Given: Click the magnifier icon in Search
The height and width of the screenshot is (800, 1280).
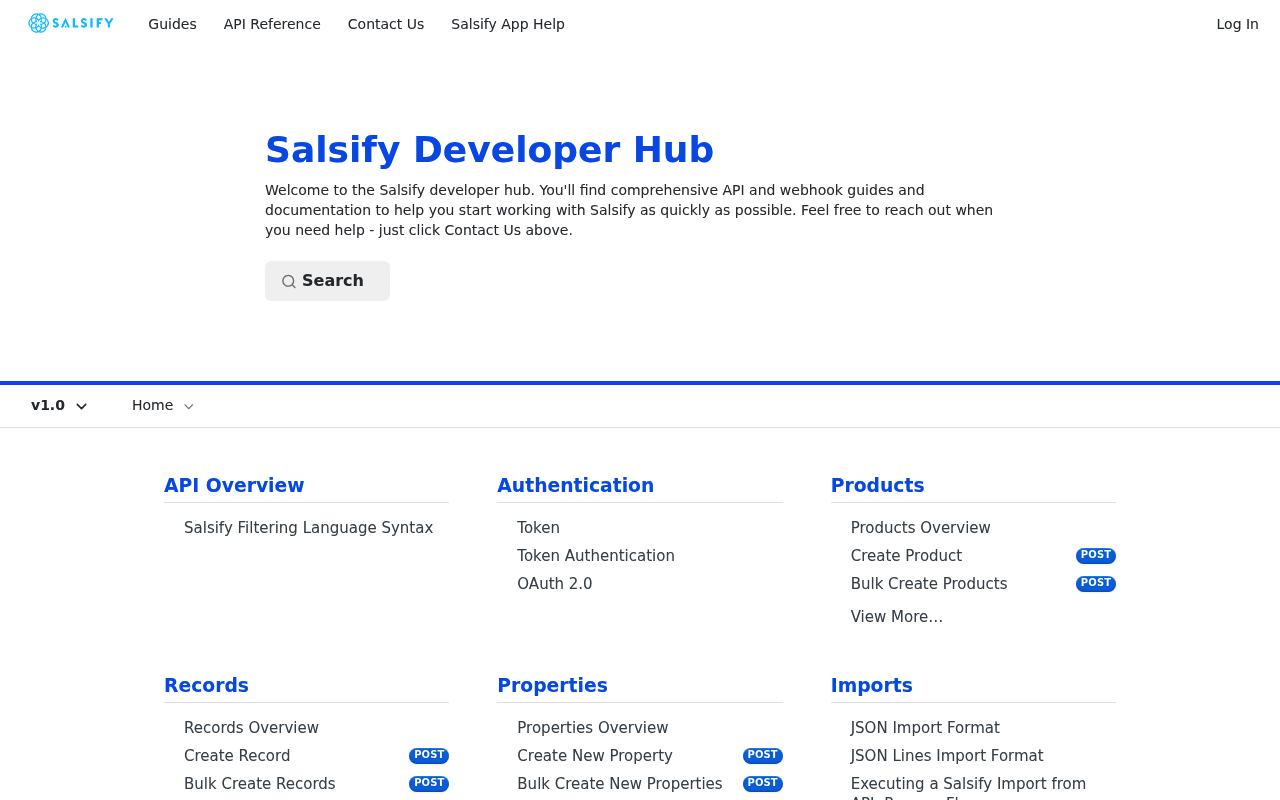Looking at the screenshot, I should click(x=289, y=282).
